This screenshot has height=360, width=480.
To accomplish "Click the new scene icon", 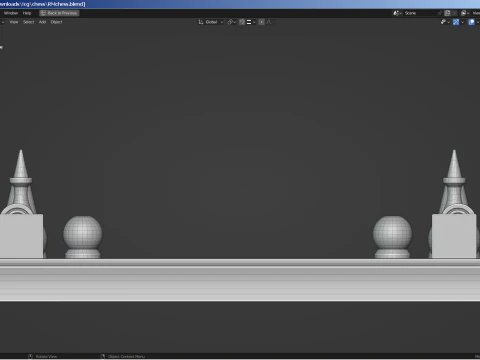I will coord(448,13).
